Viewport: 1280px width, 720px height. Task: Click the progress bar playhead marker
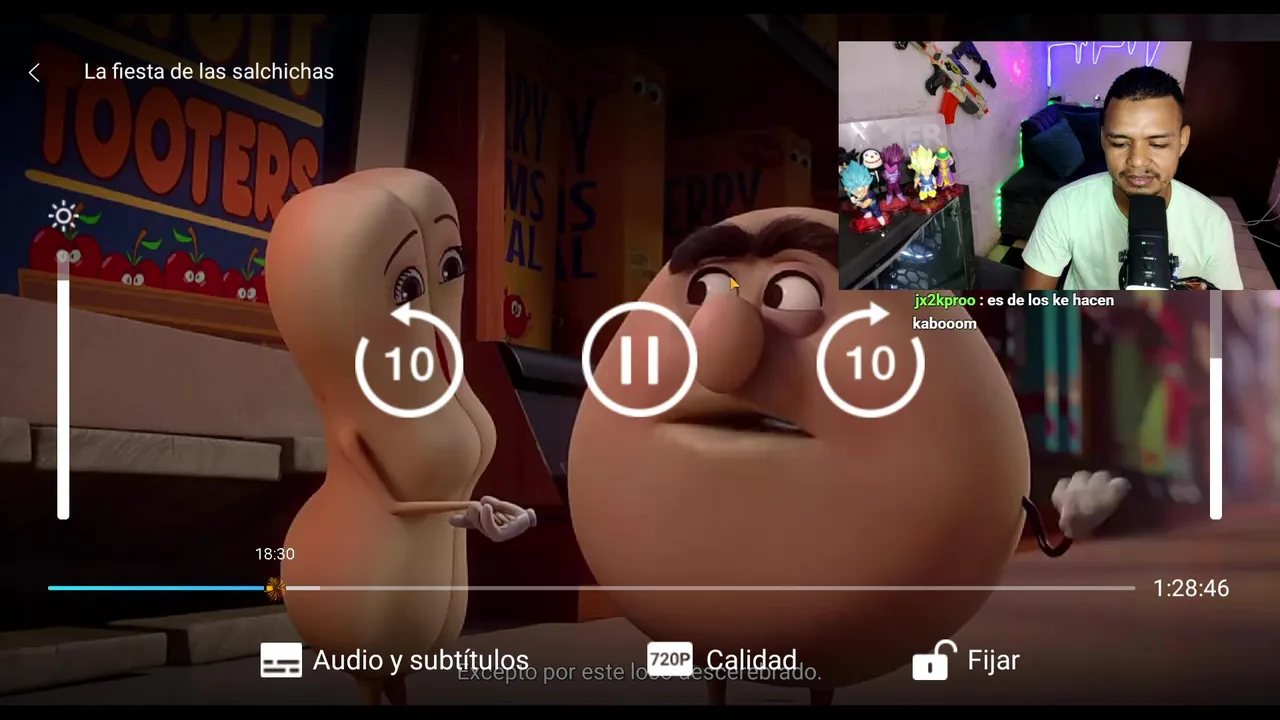(x=274, y=588)
